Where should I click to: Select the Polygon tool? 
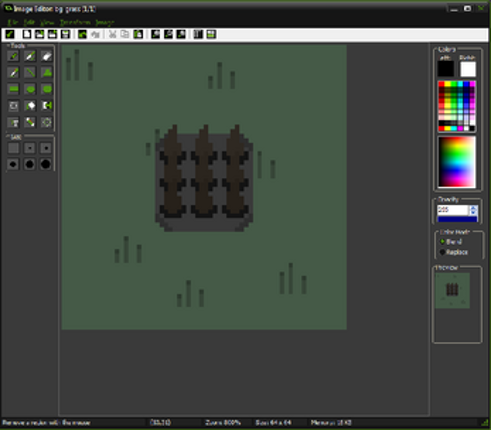(47, 72)
